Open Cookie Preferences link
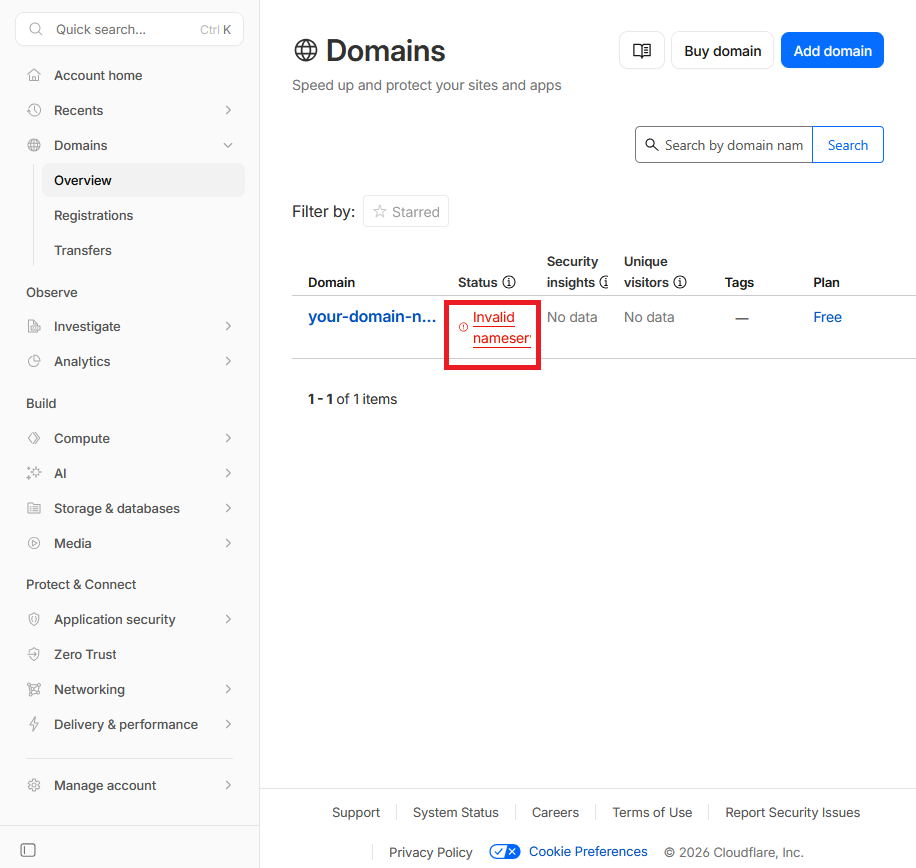 588,852
